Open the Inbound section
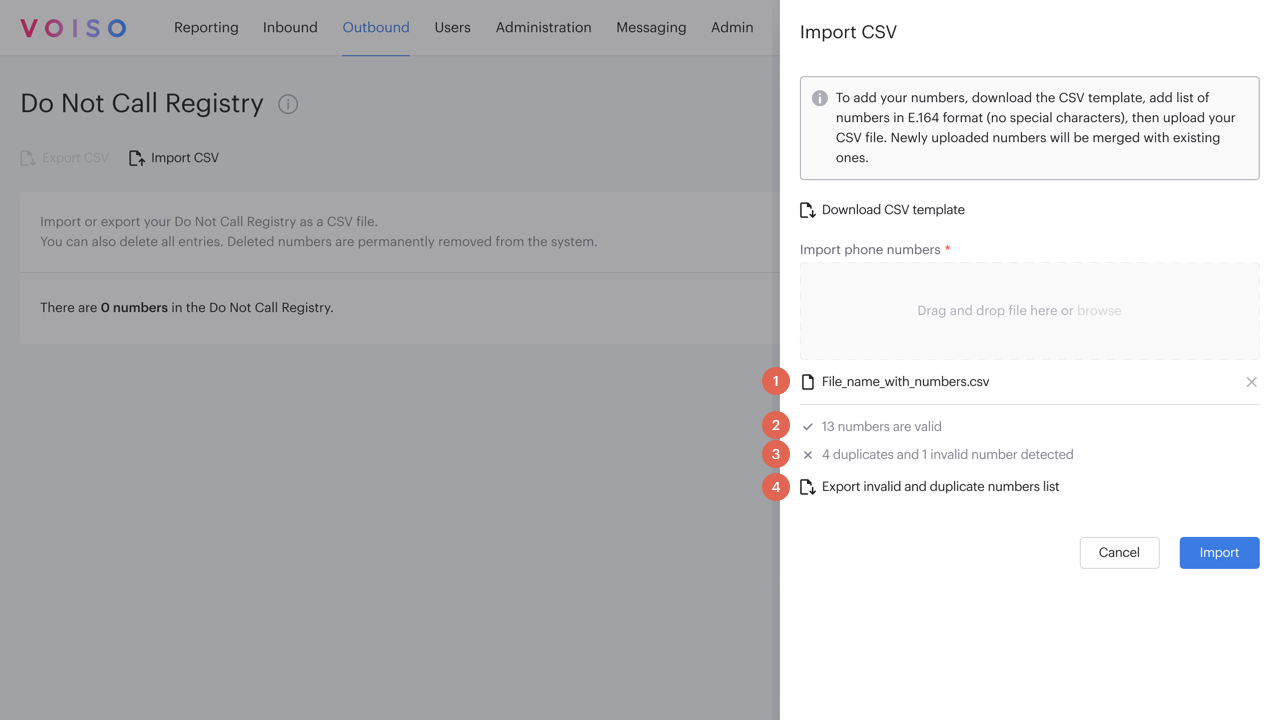The height and width of the screenshot is (720, 1280). 290,27
